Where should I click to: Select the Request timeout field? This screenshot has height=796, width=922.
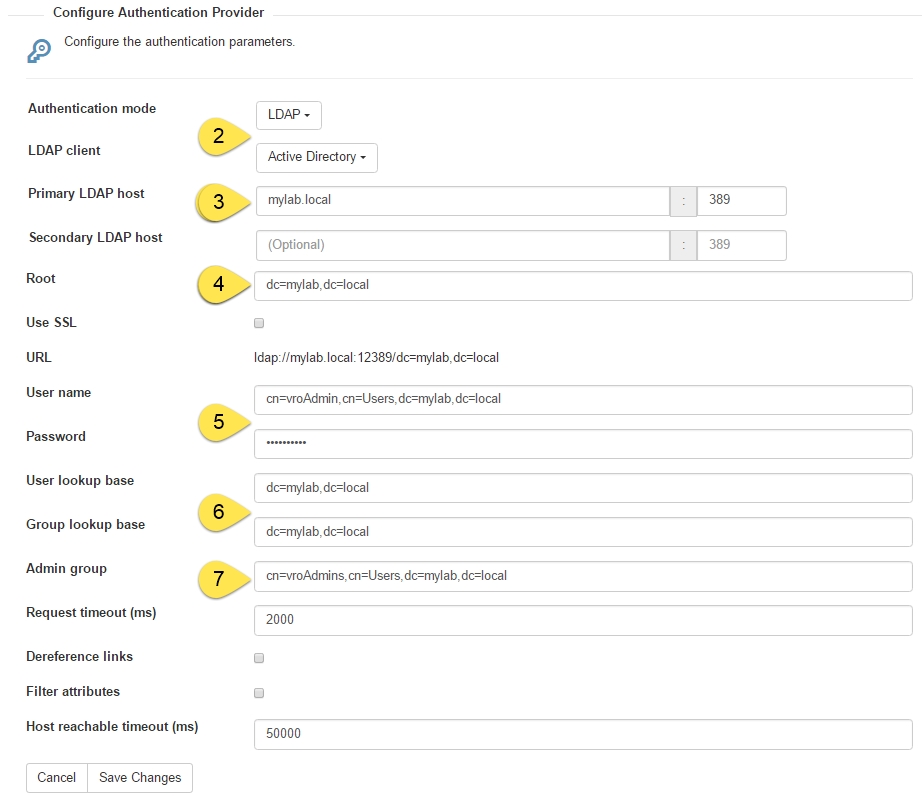click(583, 620)
